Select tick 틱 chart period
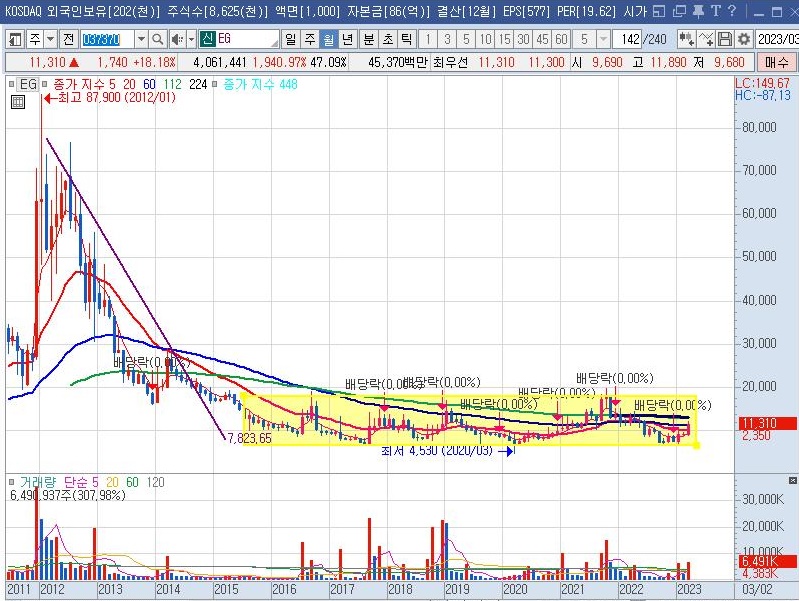The image size is (799, 601). [406, 39]
